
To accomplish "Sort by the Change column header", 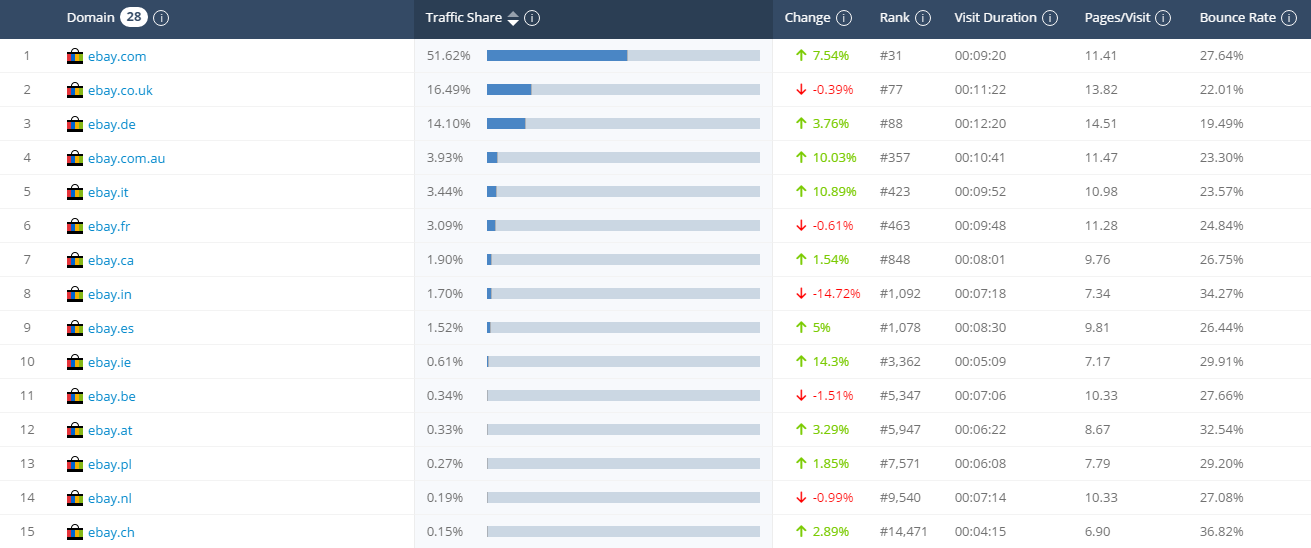I will coord(807,18).
